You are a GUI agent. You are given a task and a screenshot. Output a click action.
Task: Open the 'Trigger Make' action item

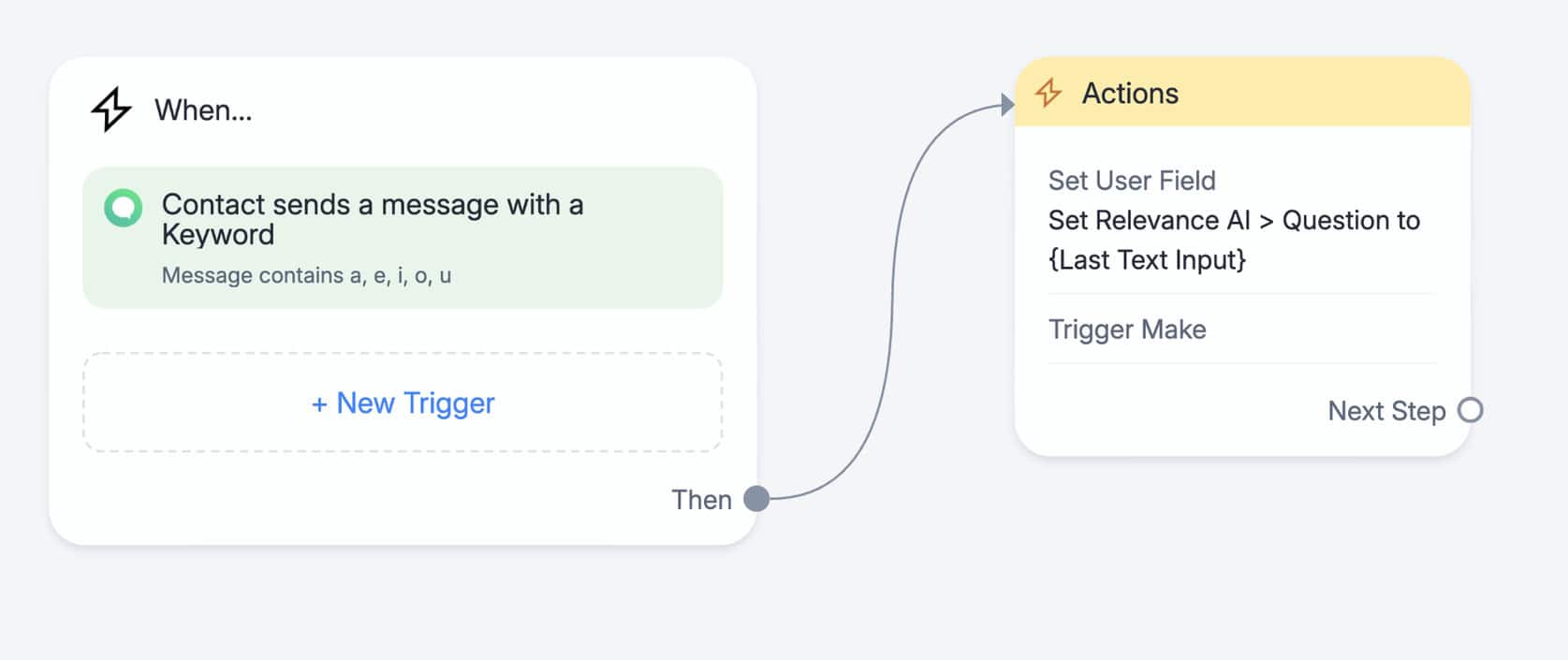coord(1127,330)
